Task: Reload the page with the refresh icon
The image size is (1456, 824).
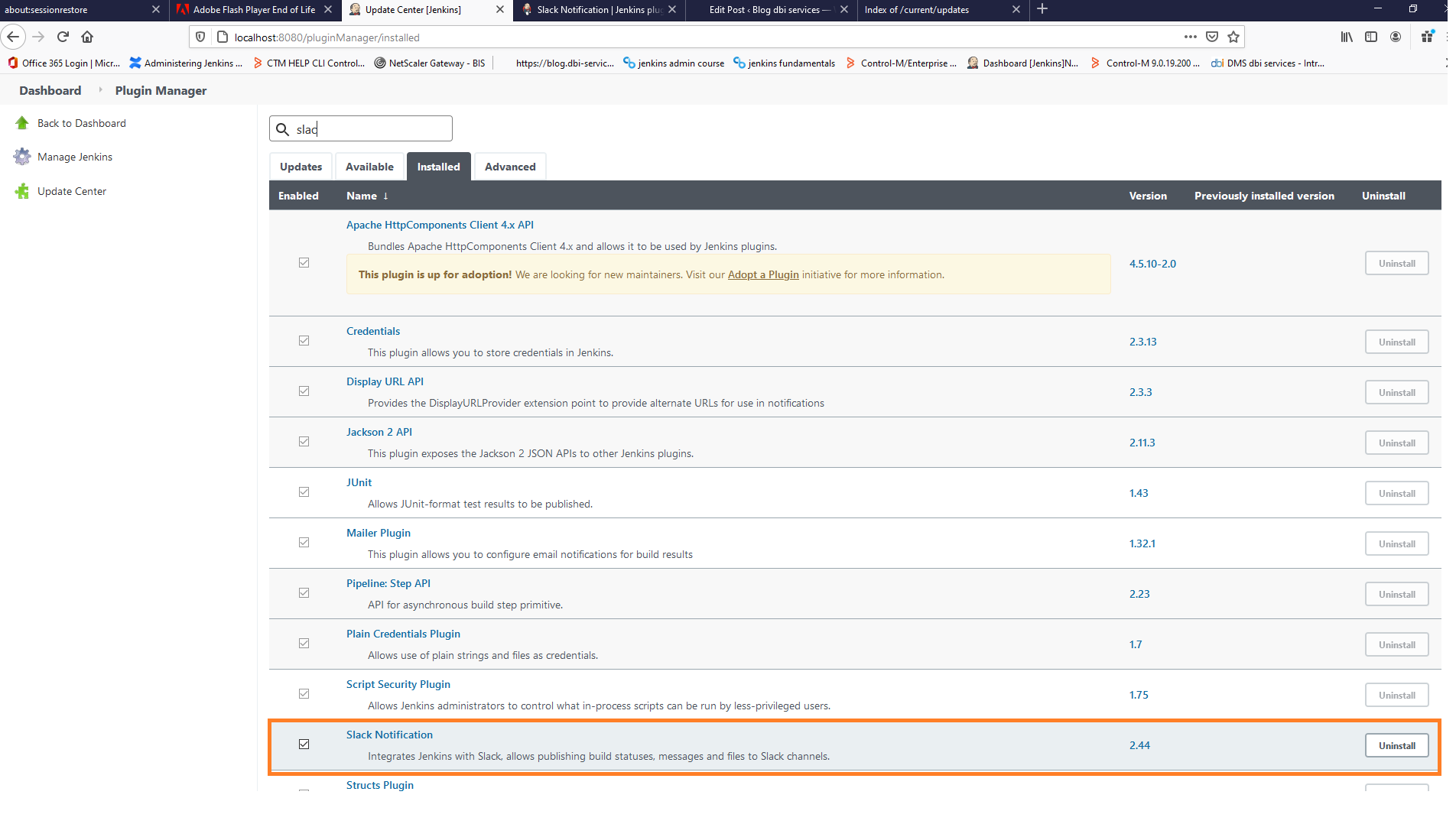Action: (63, 37)
